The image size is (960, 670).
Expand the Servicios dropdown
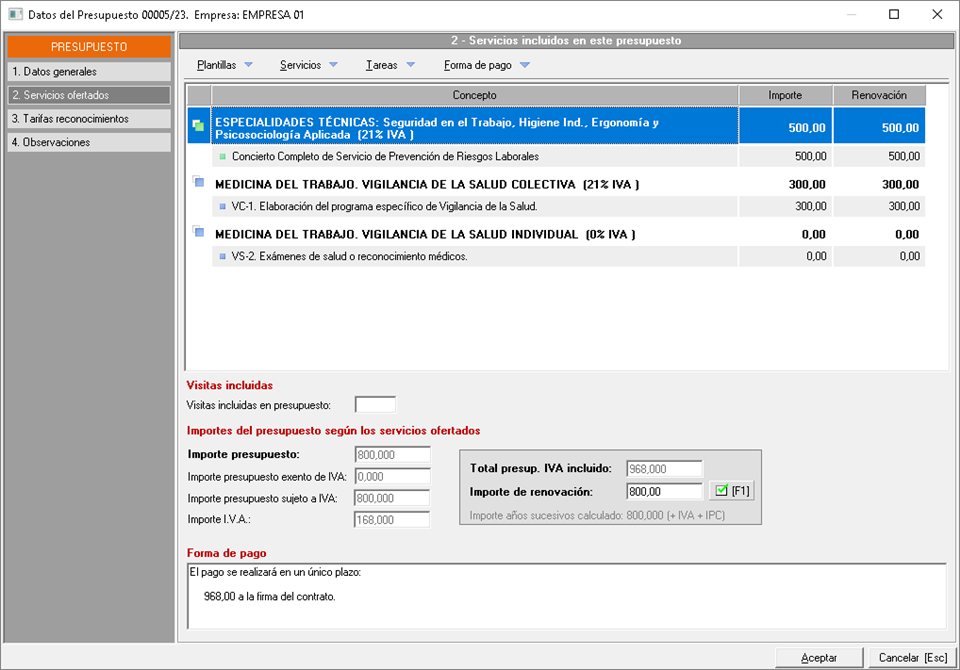coord(309,65)
